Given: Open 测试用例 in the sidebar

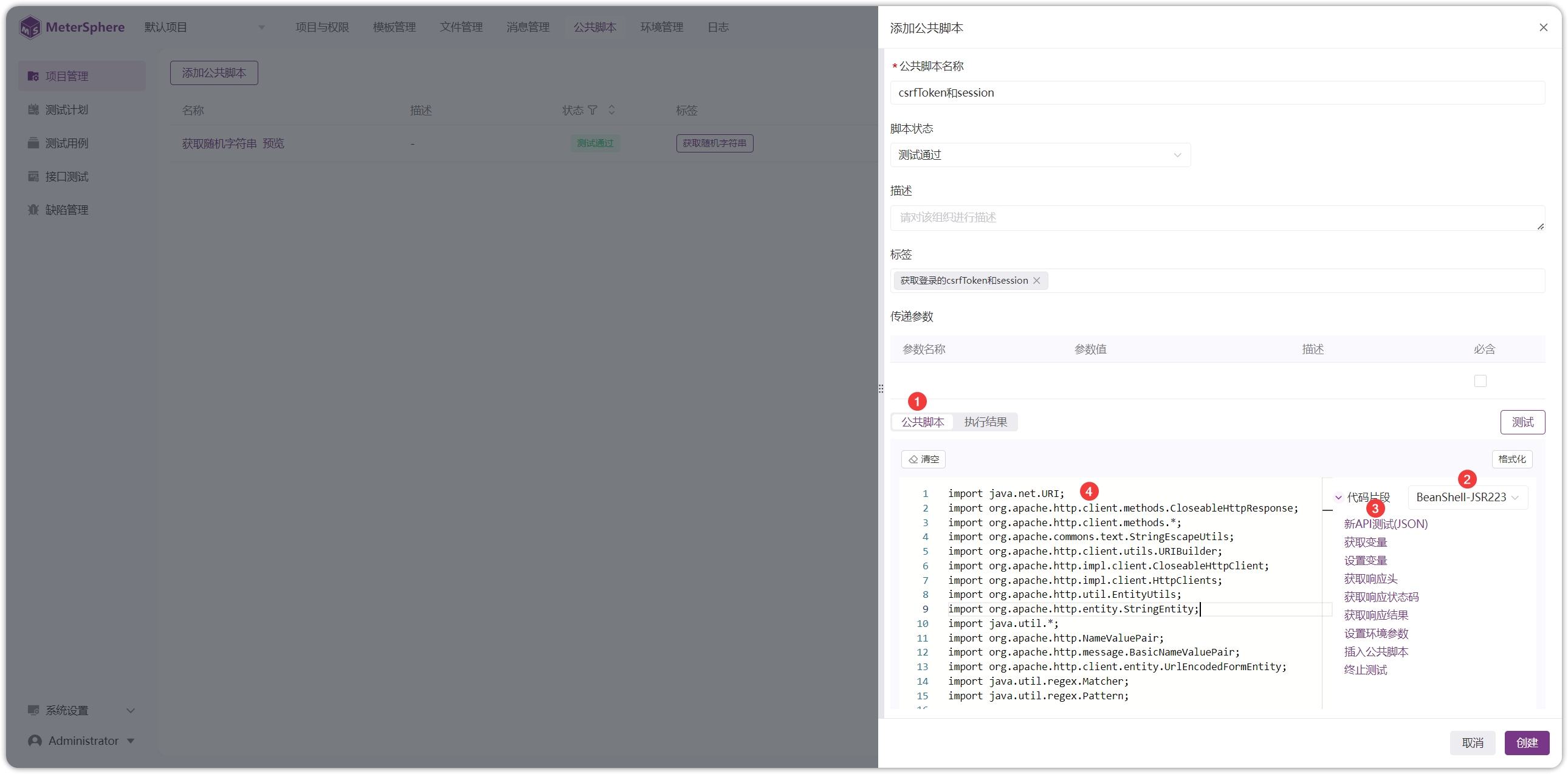Looking at the screenshot, I should point(81,143).
